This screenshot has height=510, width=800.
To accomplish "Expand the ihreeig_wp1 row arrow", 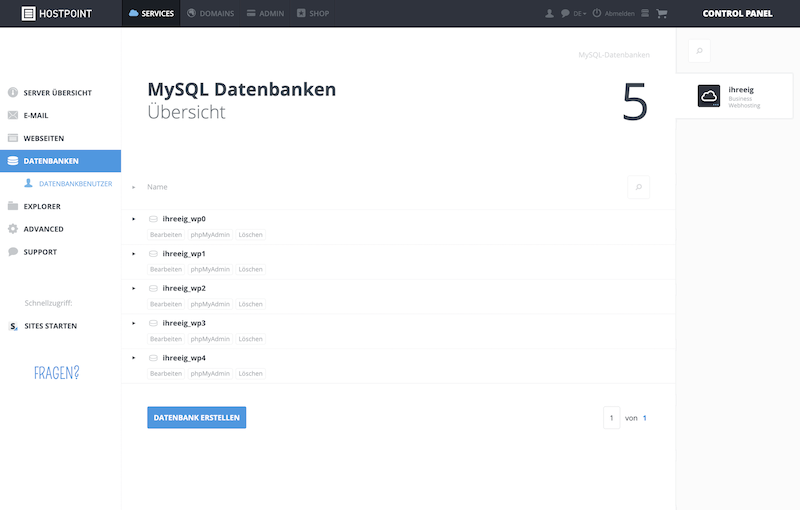I will (x=134, y=254).
